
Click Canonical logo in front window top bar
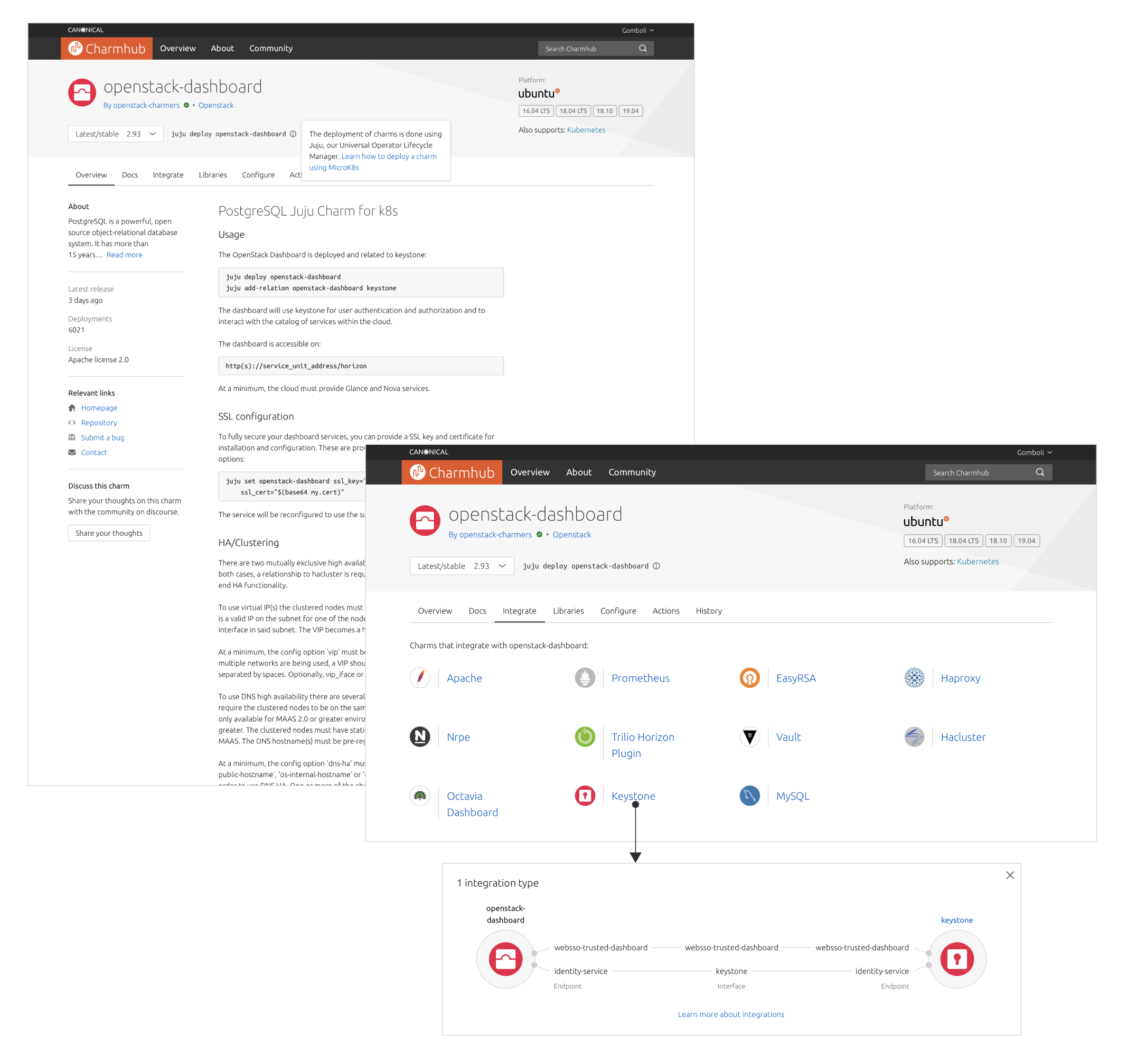pos(429,452)
